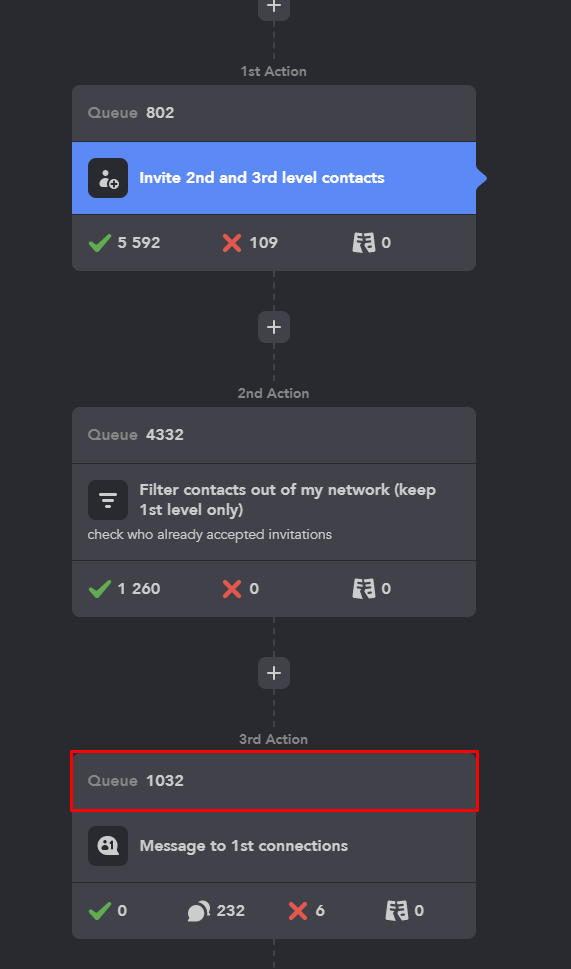Click the red X next to 6
The height and width of the screenshot is (969, 571).
point(298,911)
